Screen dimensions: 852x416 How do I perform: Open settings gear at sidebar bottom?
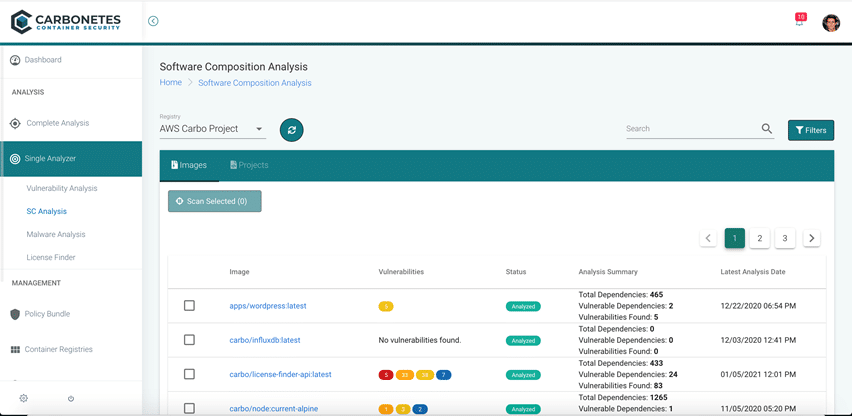tap(24, 398)
